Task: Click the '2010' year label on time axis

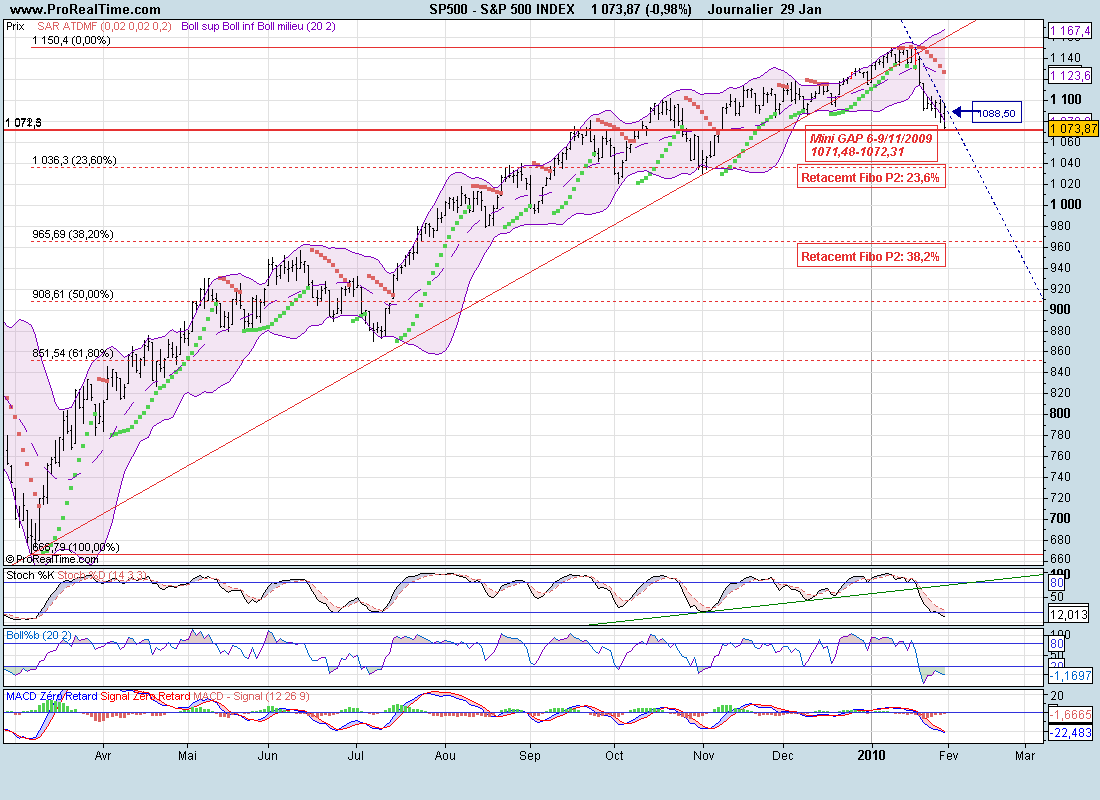Action: [872, 756]
